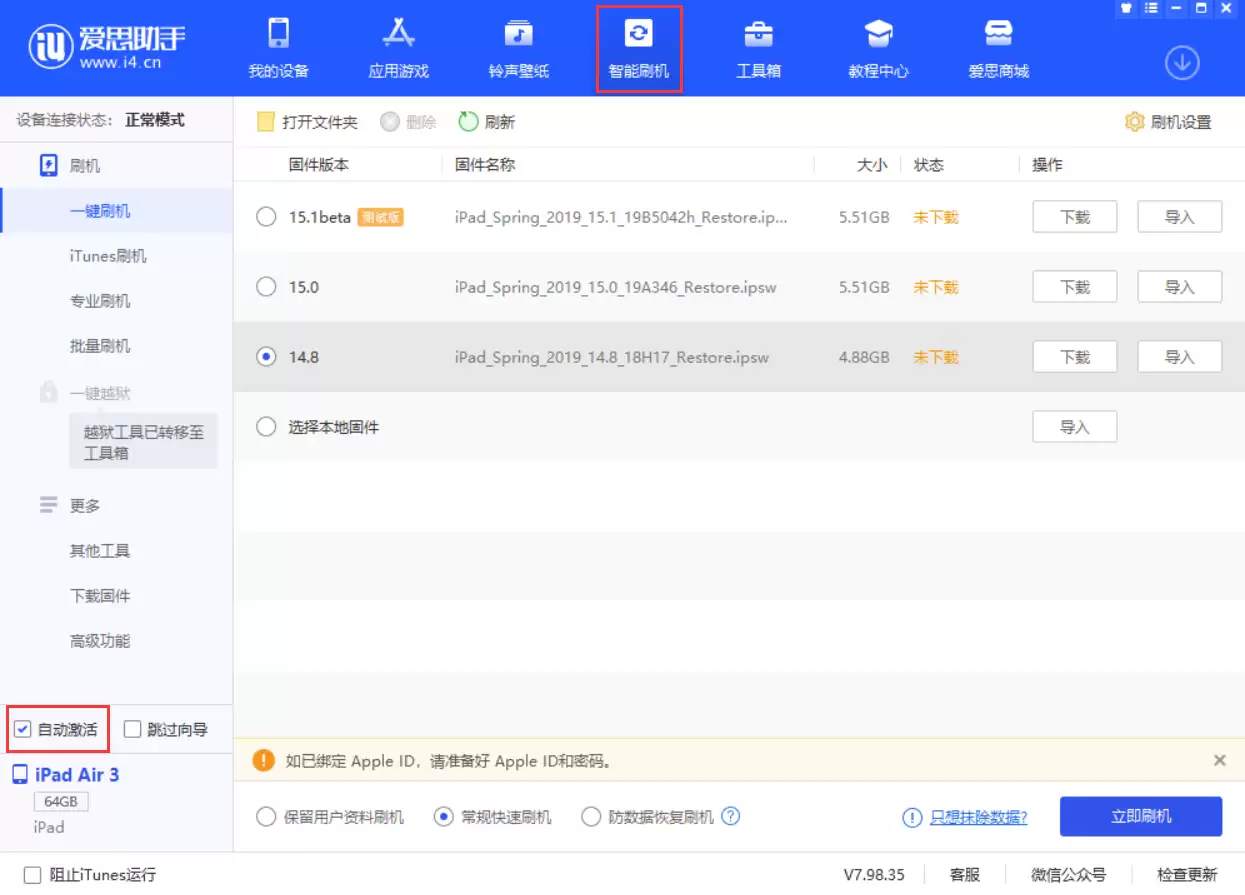This screenshot has height=895, width=1245.
Task: Download the 15.0 firmware
Action: (1074, 287)
